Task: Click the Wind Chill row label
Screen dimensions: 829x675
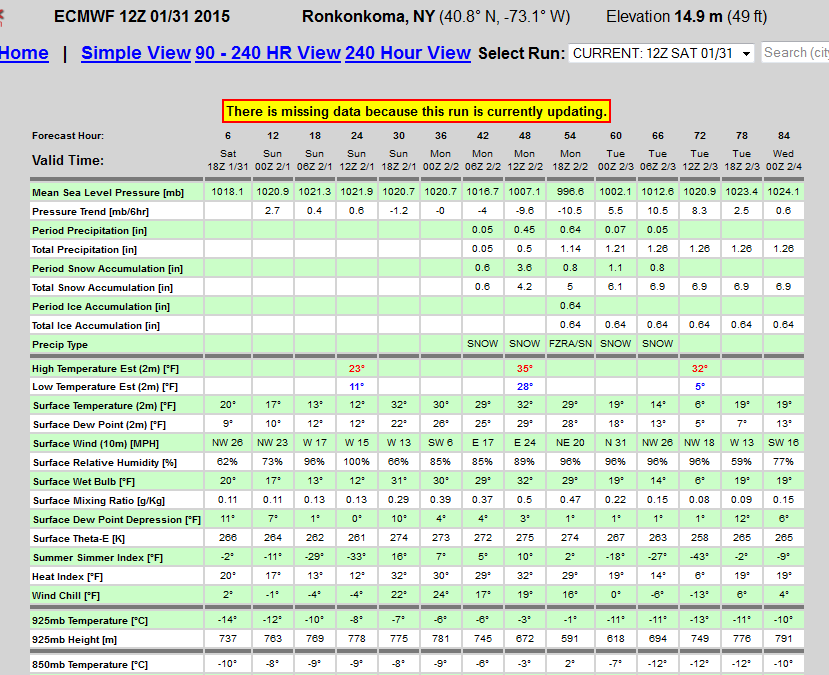Action: coord(66,596)
